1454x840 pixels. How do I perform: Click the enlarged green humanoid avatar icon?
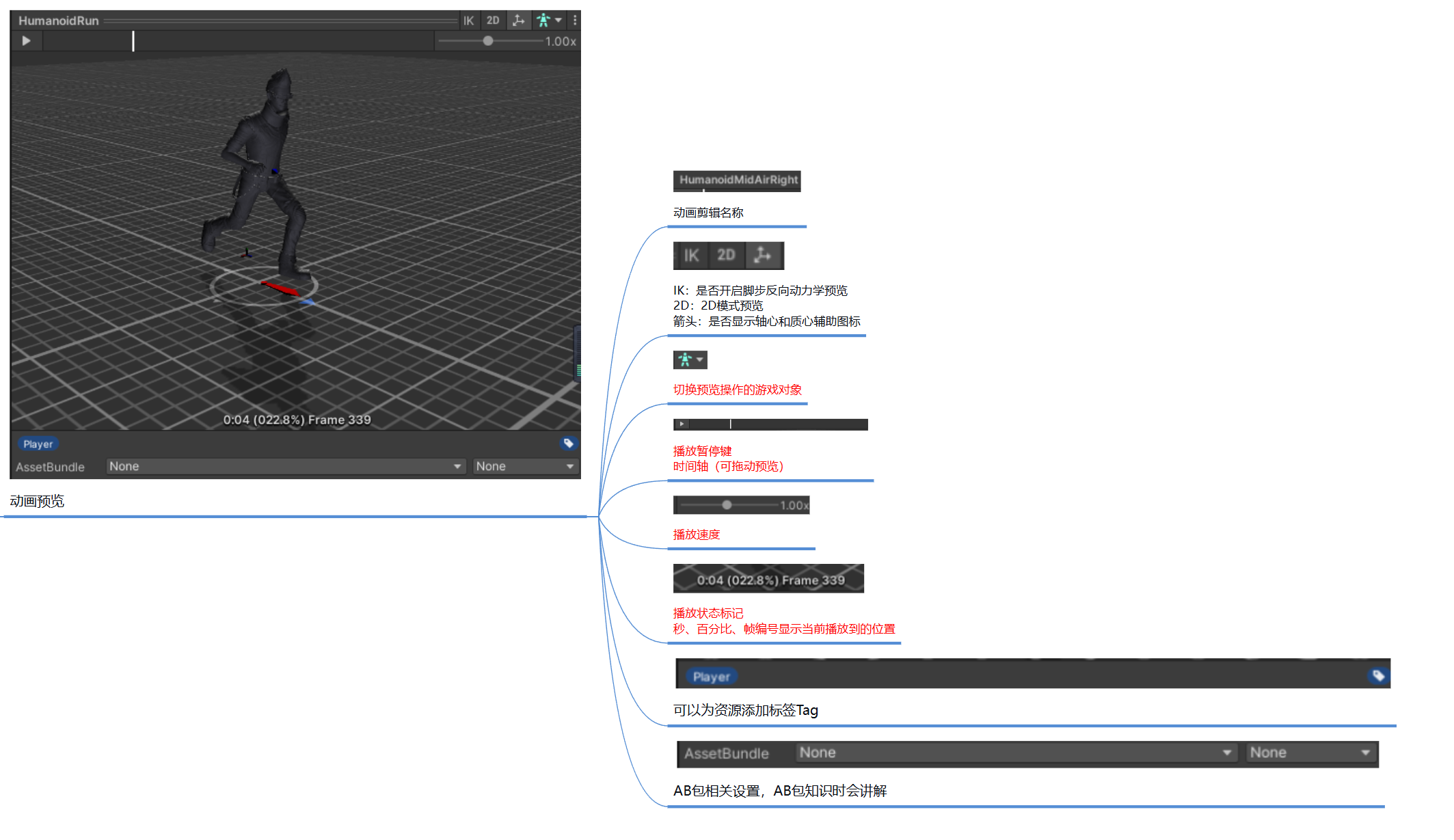685,360
